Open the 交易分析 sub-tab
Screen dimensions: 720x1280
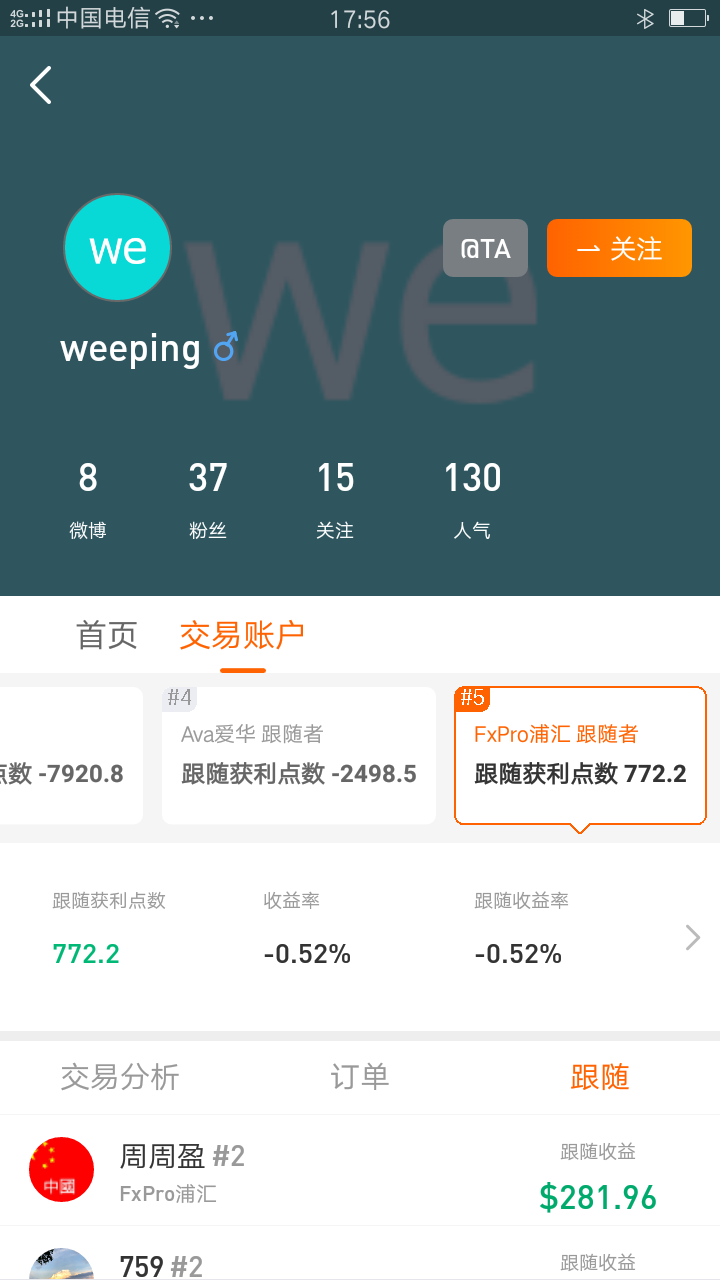120,1077
